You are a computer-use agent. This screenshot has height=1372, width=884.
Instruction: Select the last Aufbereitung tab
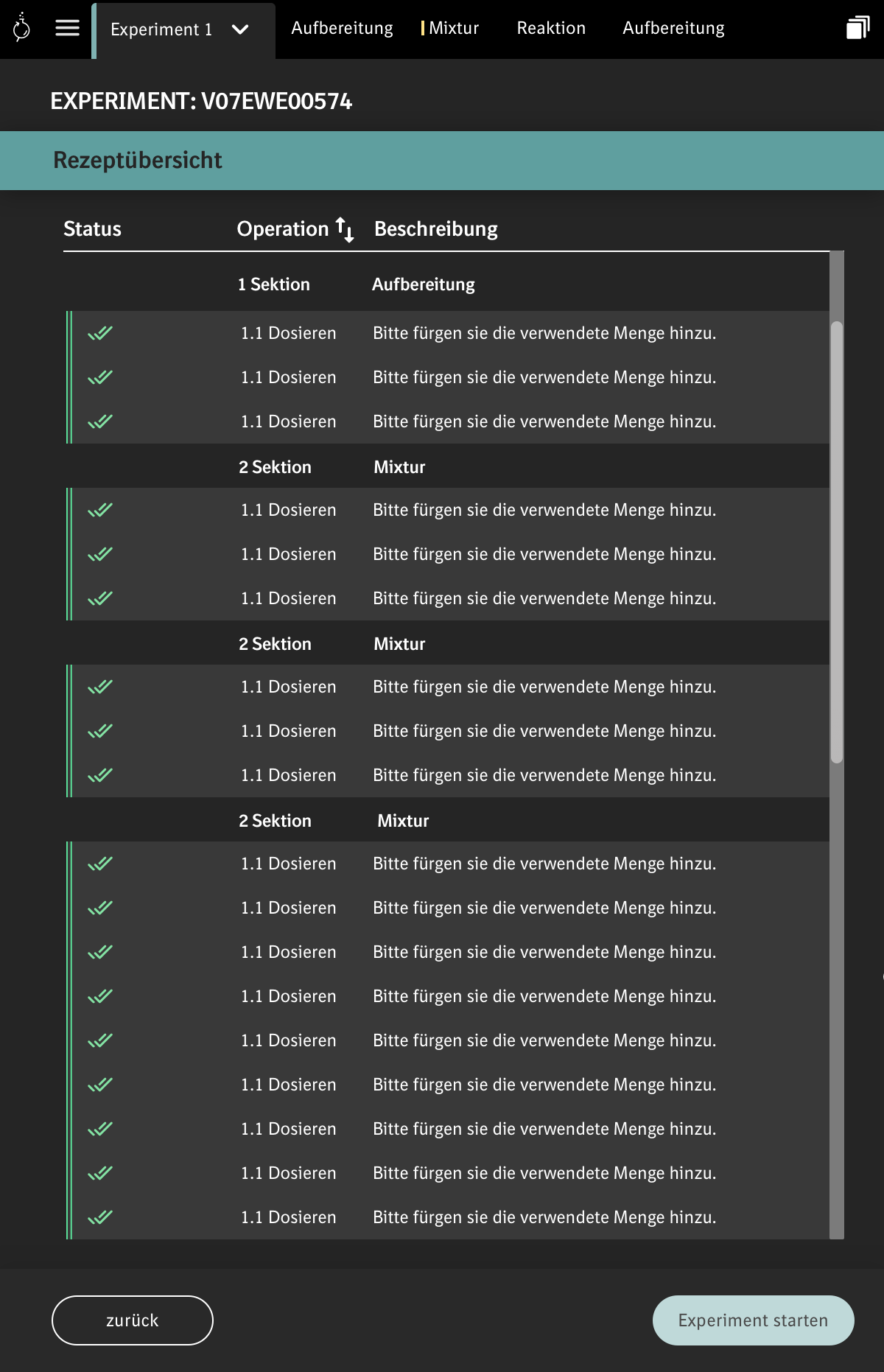(673, 28)
